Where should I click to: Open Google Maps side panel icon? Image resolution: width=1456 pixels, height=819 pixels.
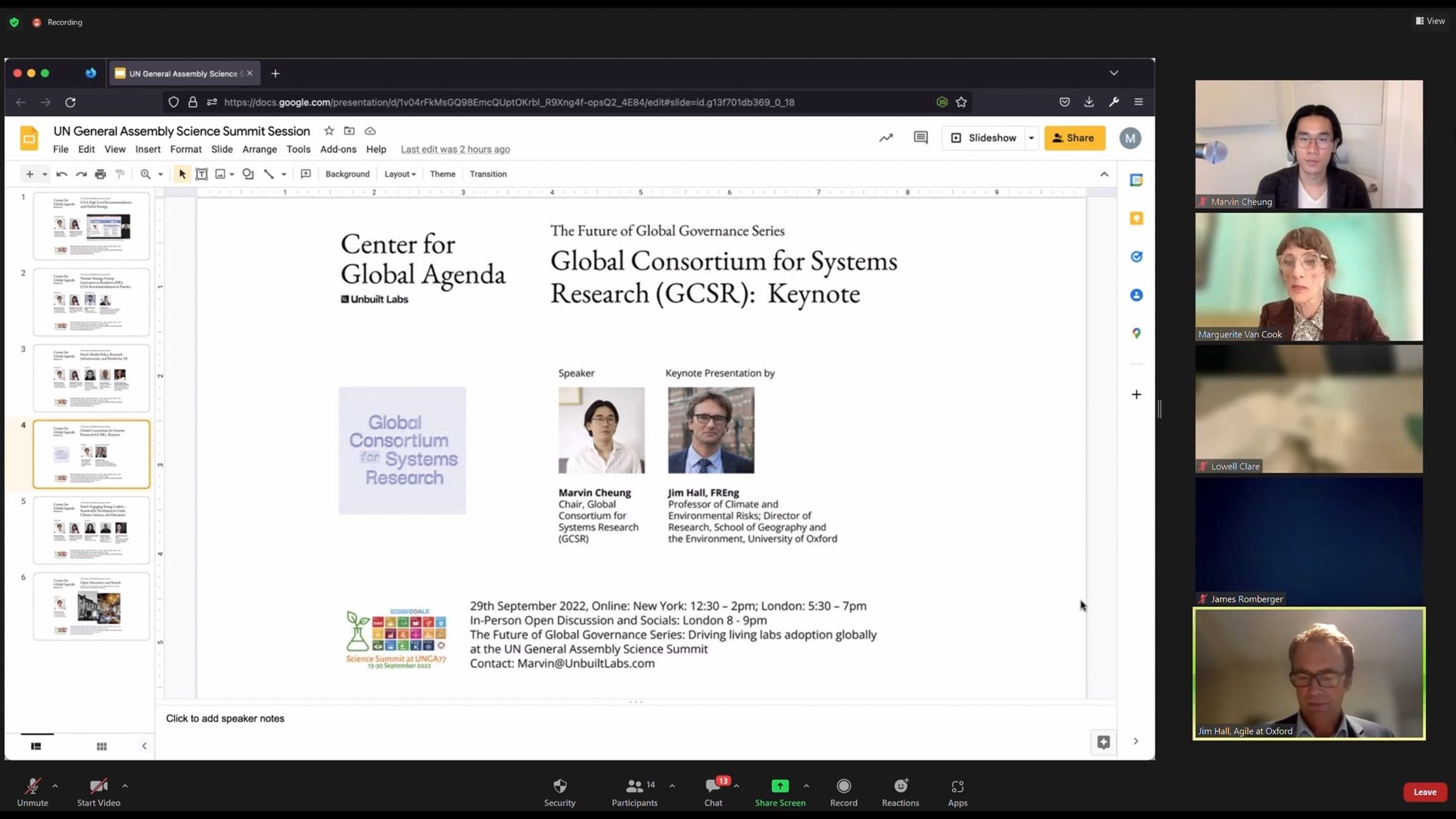(1136, 333)
